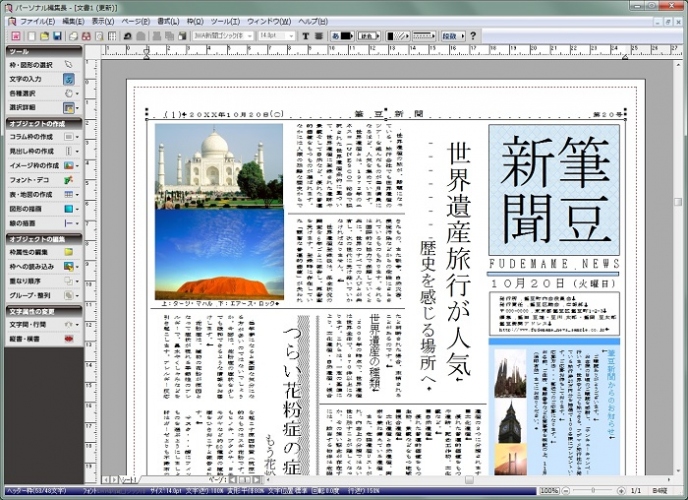Click the 段数 button in toolbar
688x500 pixels.
coord(451,36)
